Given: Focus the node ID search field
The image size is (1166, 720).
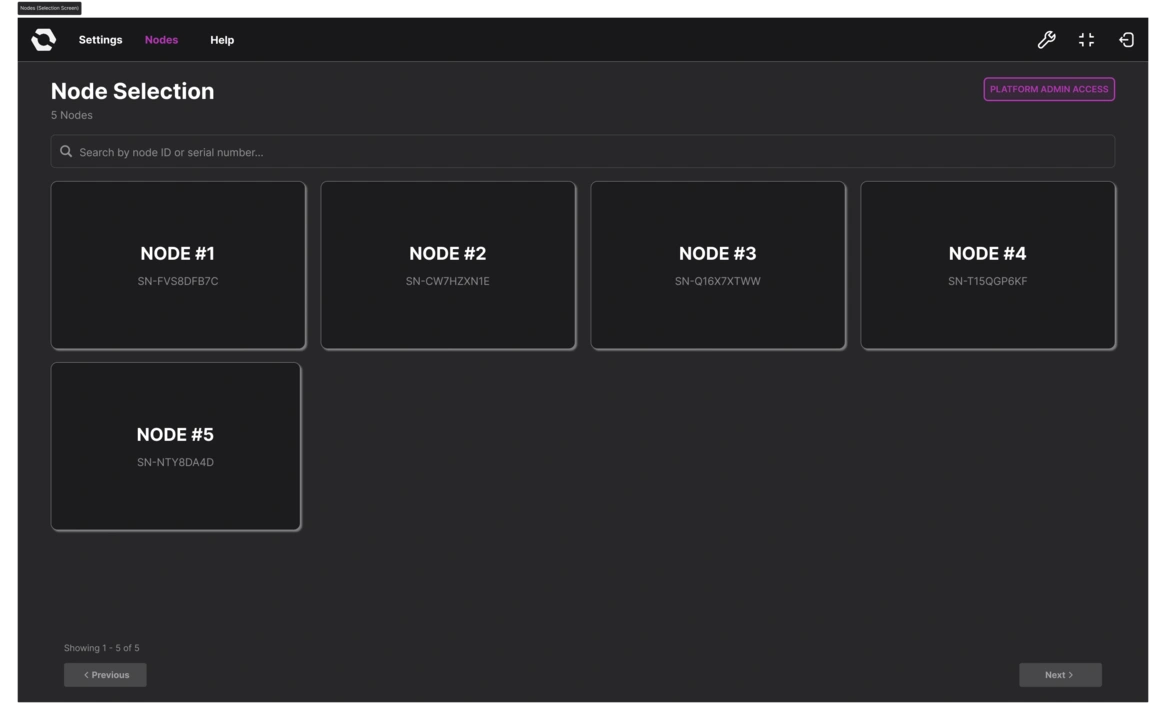Looking at the screenshot, I should 582,152.
